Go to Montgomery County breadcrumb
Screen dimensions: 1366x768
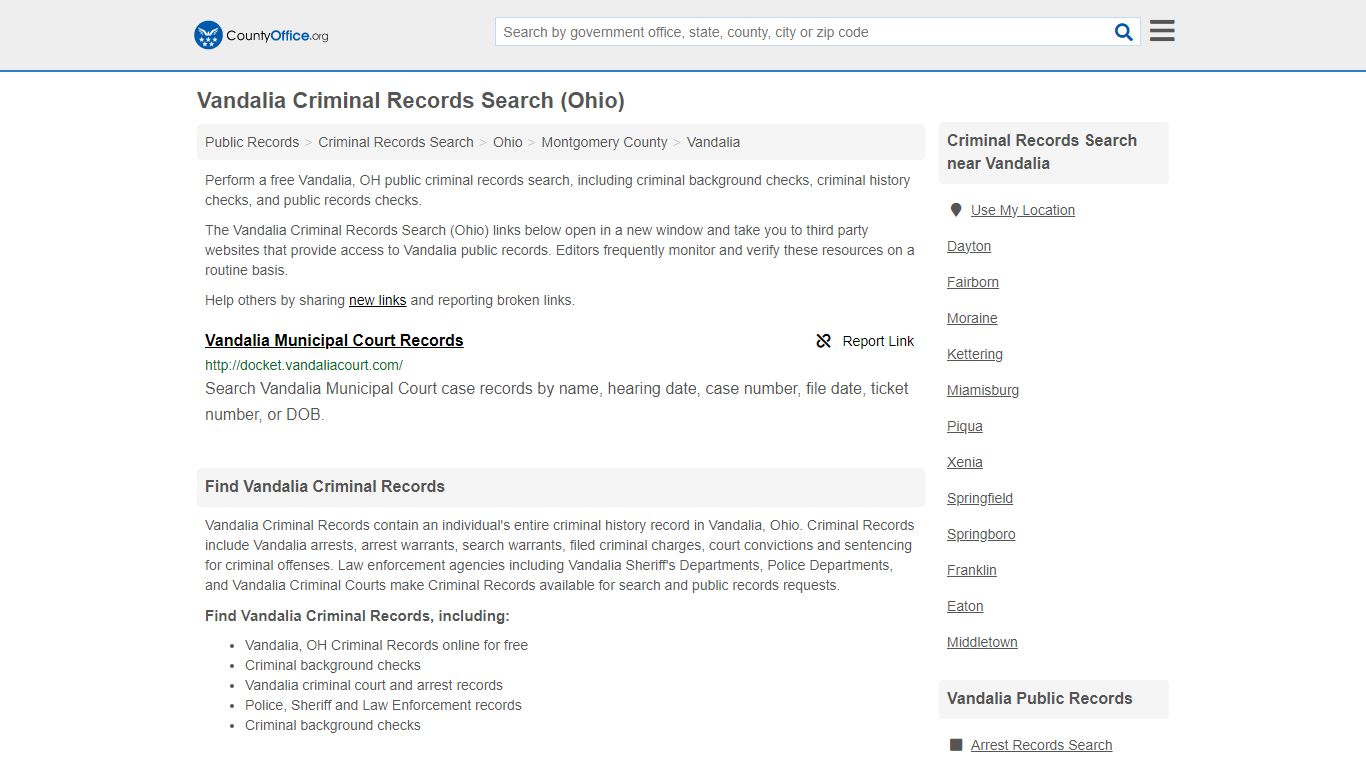604,142
